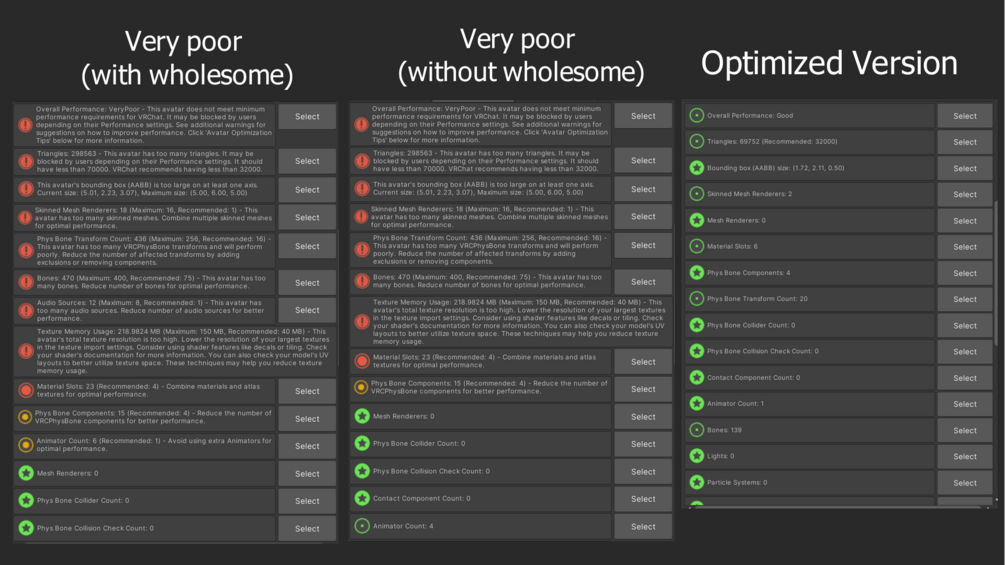Image resolution: width=1005 pixels, height=565 pixels.
Task: Click green star icon beside Contact Component Count: 0 in middle panel
Action: [x=362, y=498]
